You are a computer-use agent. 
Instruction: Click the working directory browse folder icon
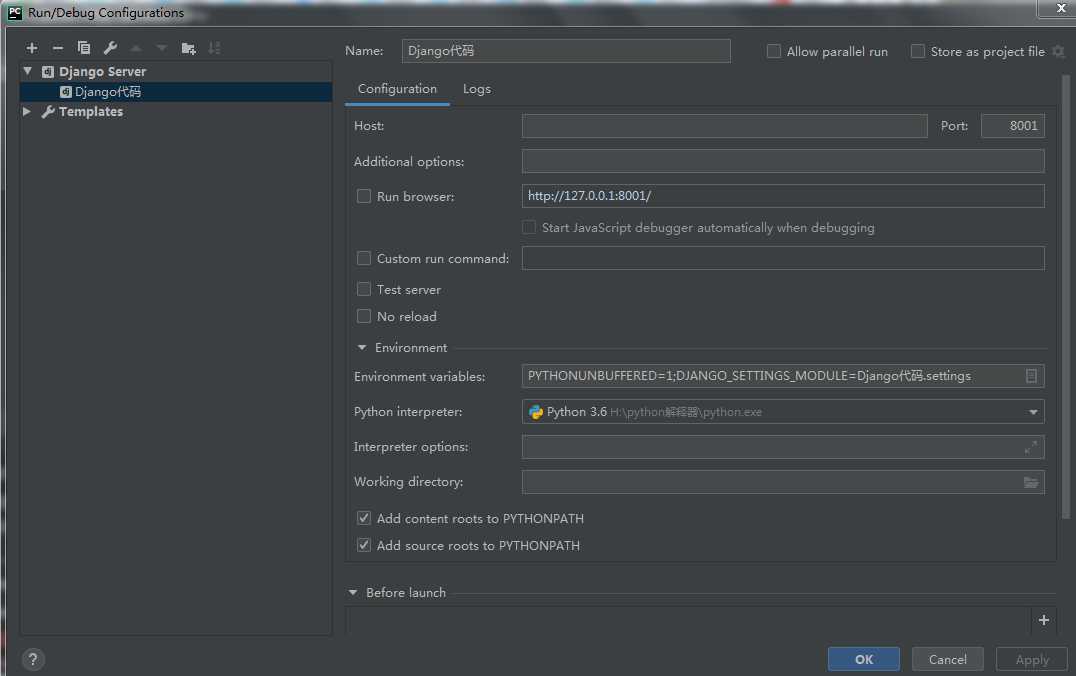(x=1031, y=482)
